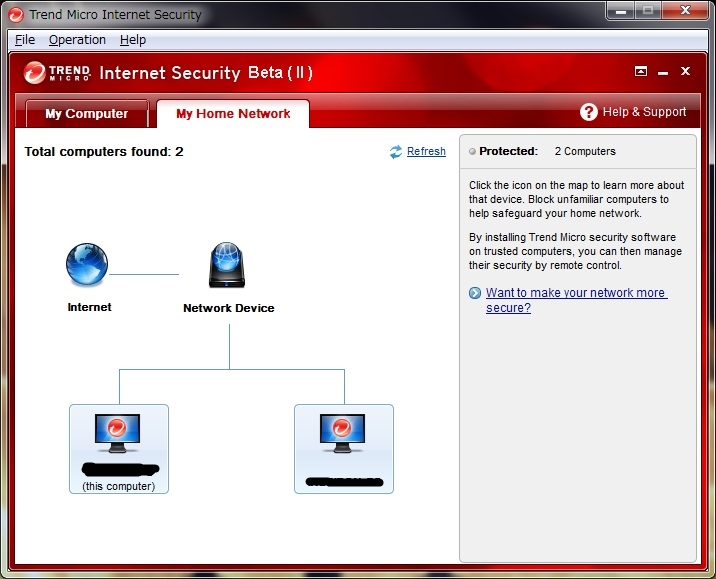Select the '(this computer)' monitor icon

click(x=117, y=433)
